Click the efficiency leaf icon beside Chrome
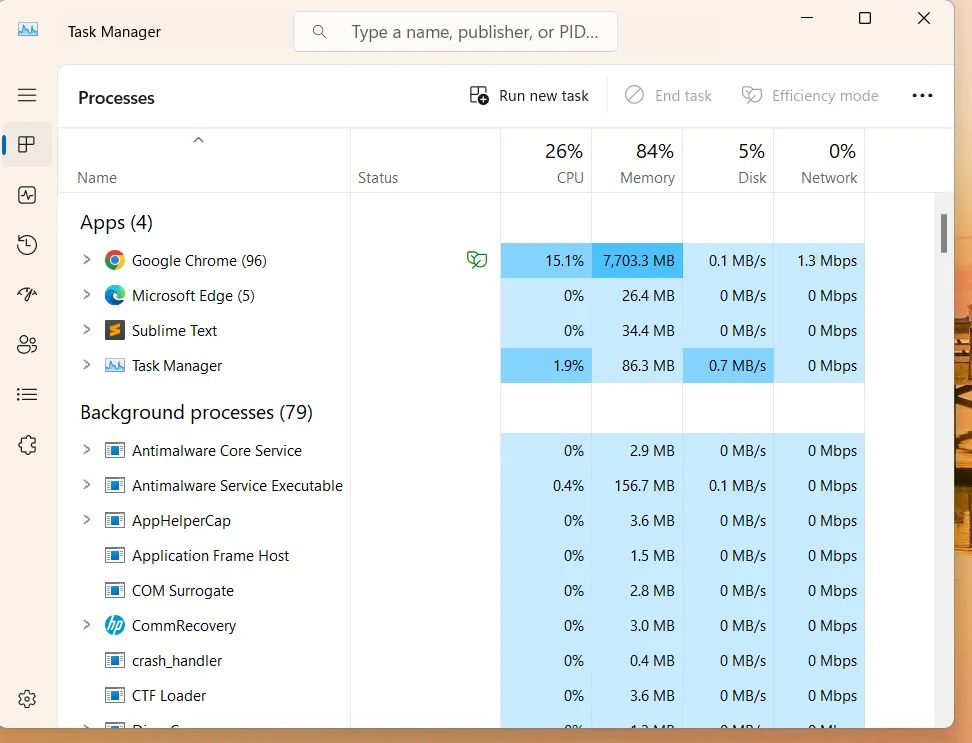Image resolution: width=972 pixels, height=743 pixels. click(477, 260)
